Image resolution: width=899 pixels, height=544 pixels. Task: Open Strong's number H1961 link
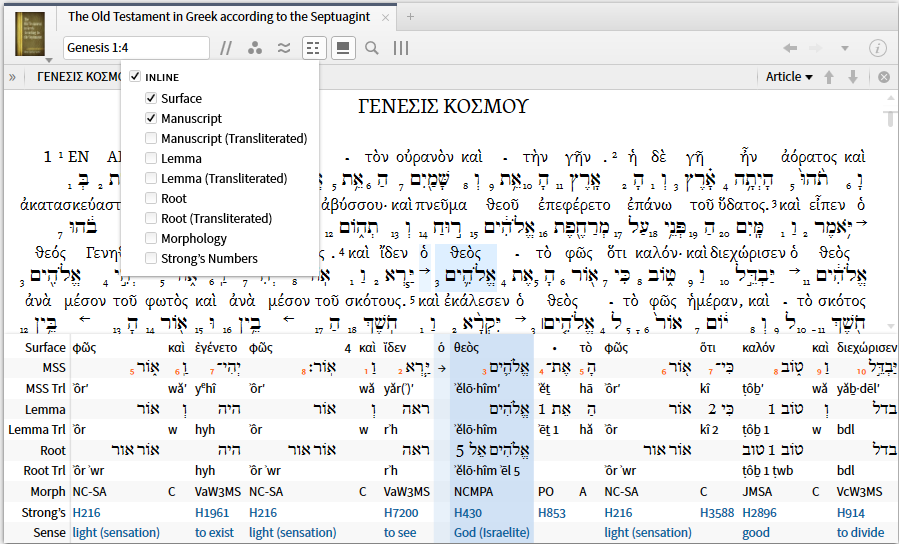[x=212, y=512]
